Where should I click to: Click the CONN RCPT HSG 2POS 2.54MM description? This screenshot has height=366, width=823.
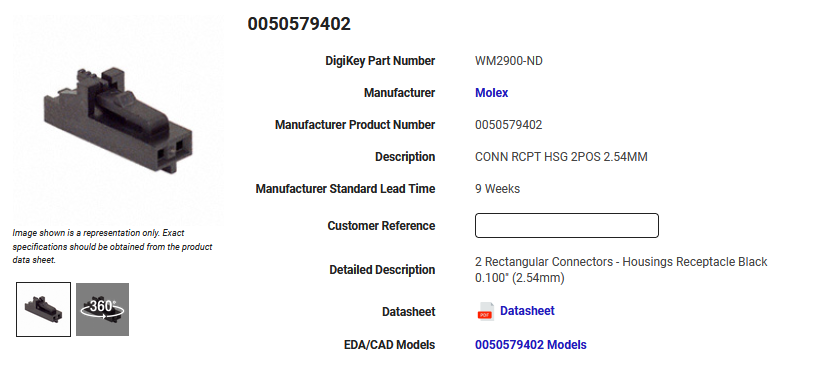[561, 157]
